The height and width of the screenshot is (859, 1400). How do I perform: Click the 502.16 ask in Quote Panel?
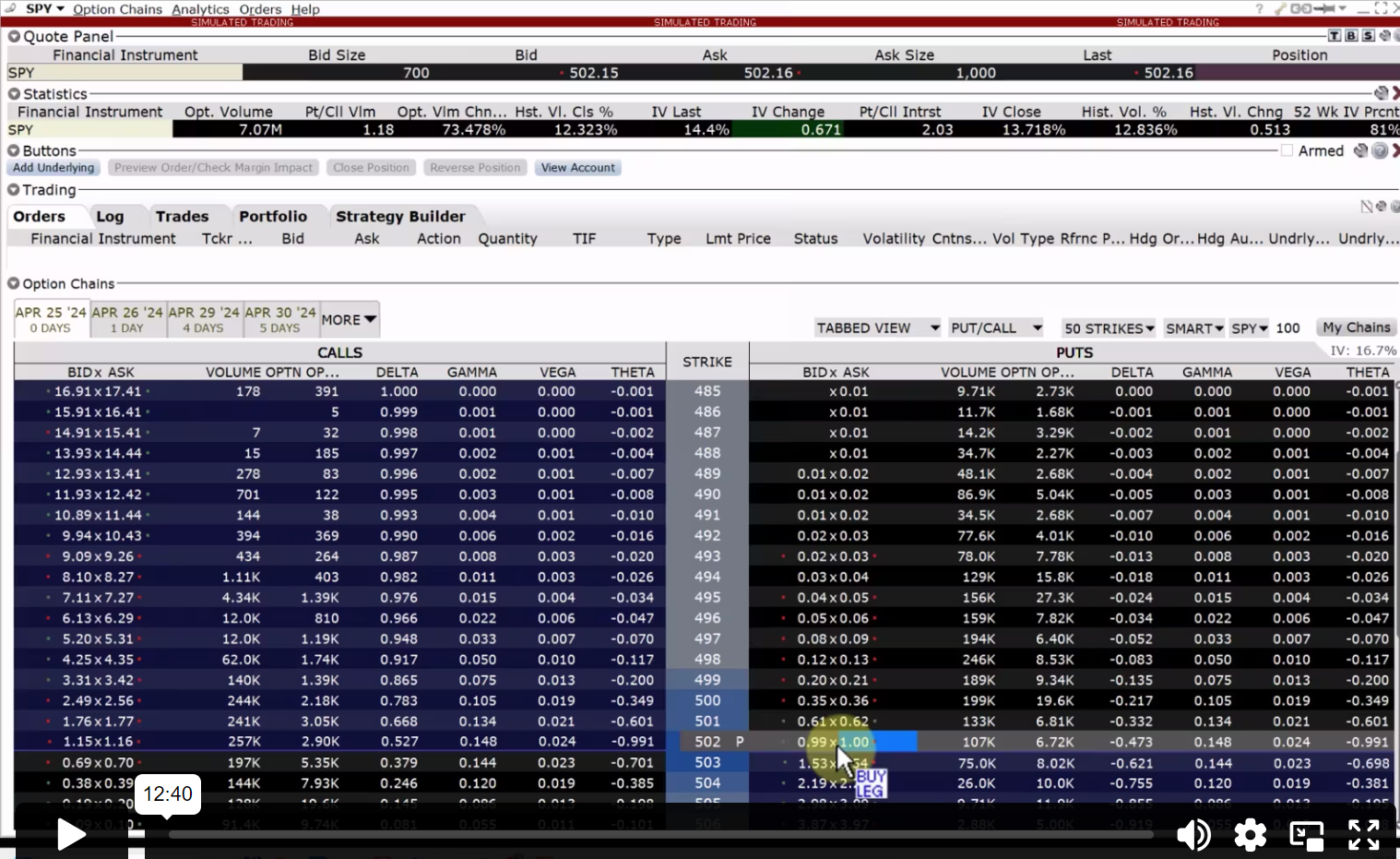tap(768, 73)
